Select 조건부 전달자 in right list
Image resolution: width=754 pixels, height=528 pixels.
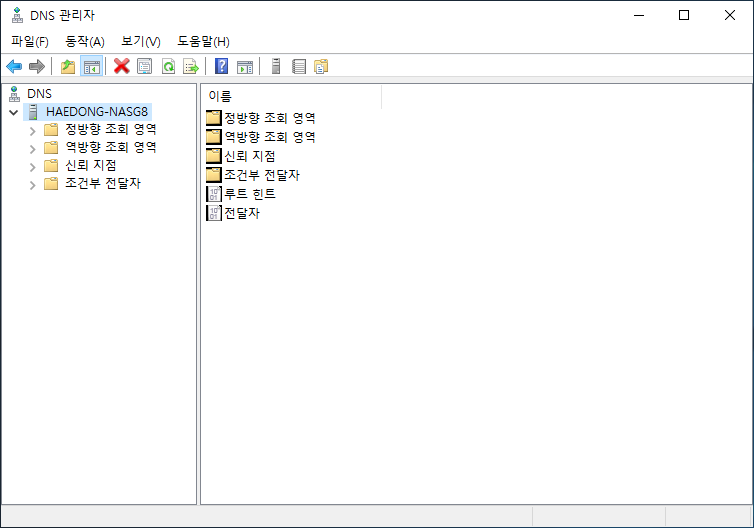tap(262, 175)
